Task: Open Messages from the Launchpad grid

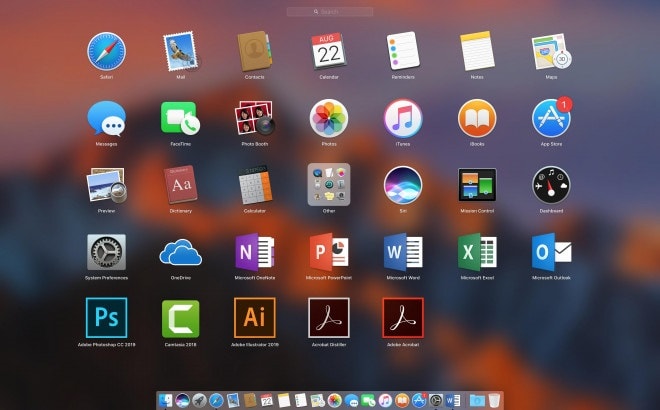Action: (106, 118)
